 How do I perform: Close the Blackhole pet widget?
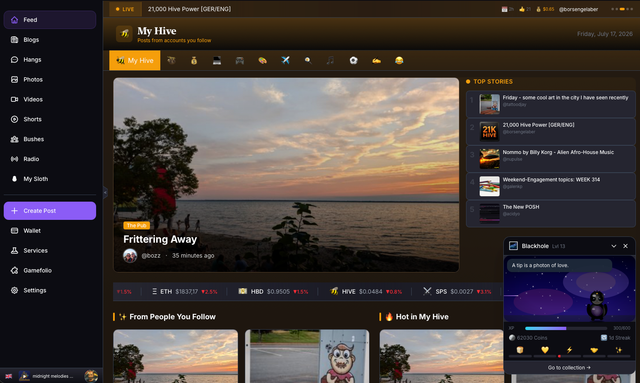pos(625,246)
